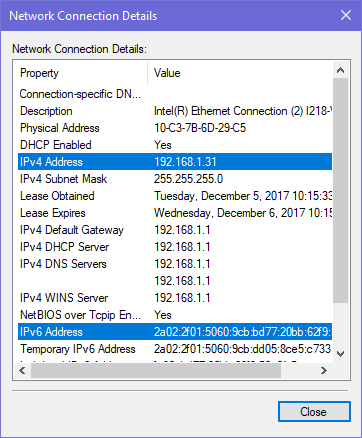
Task: Click the Close button
Action: click(314, 412)
